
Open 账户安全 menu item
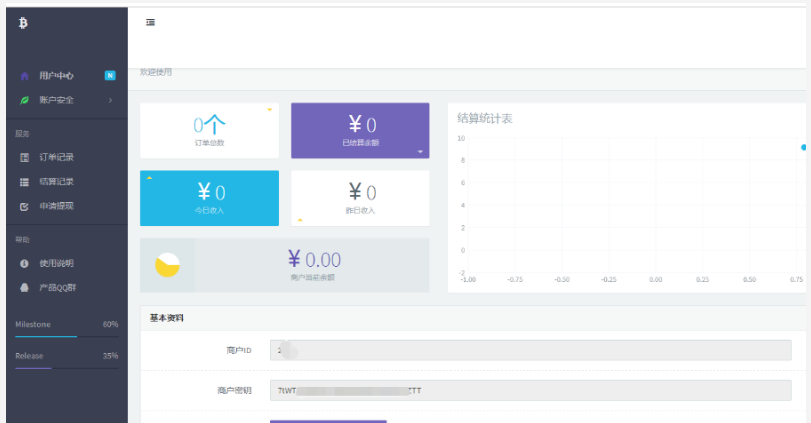(x=67, y=100)
